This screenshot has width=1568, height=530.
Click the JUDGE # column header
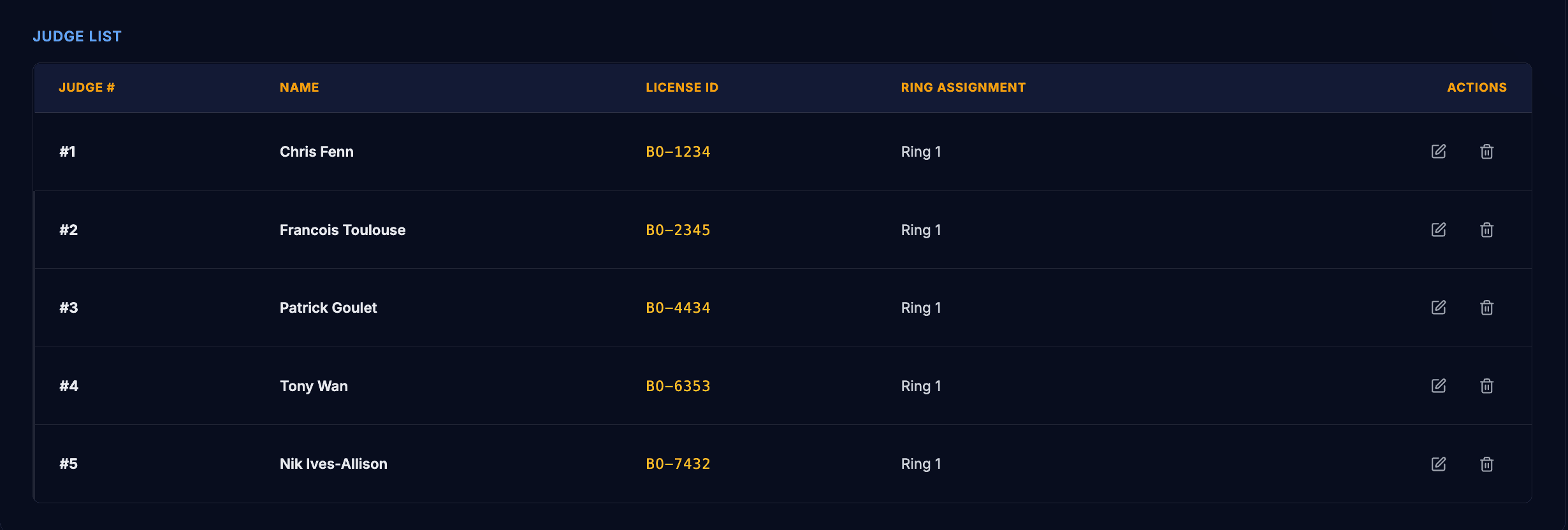(x=86, y=87)
